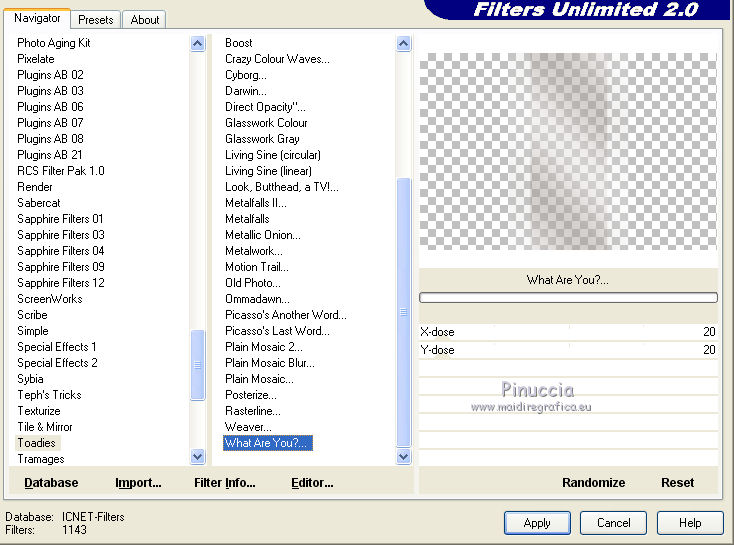Choose Motion Trail... effect
Image resolution: width=734 pixels, height=545 pixels.
click(257, 267)
